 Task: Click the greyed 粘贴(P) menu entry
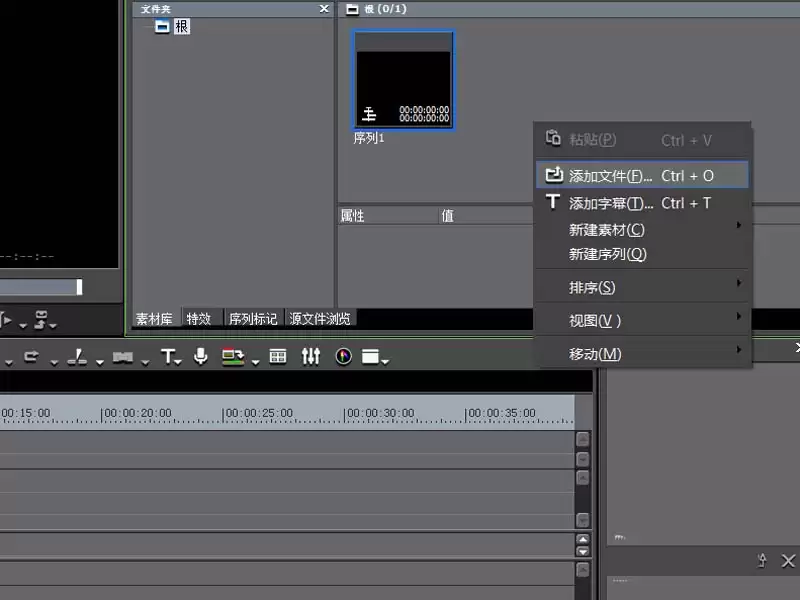tap(642, 140)
